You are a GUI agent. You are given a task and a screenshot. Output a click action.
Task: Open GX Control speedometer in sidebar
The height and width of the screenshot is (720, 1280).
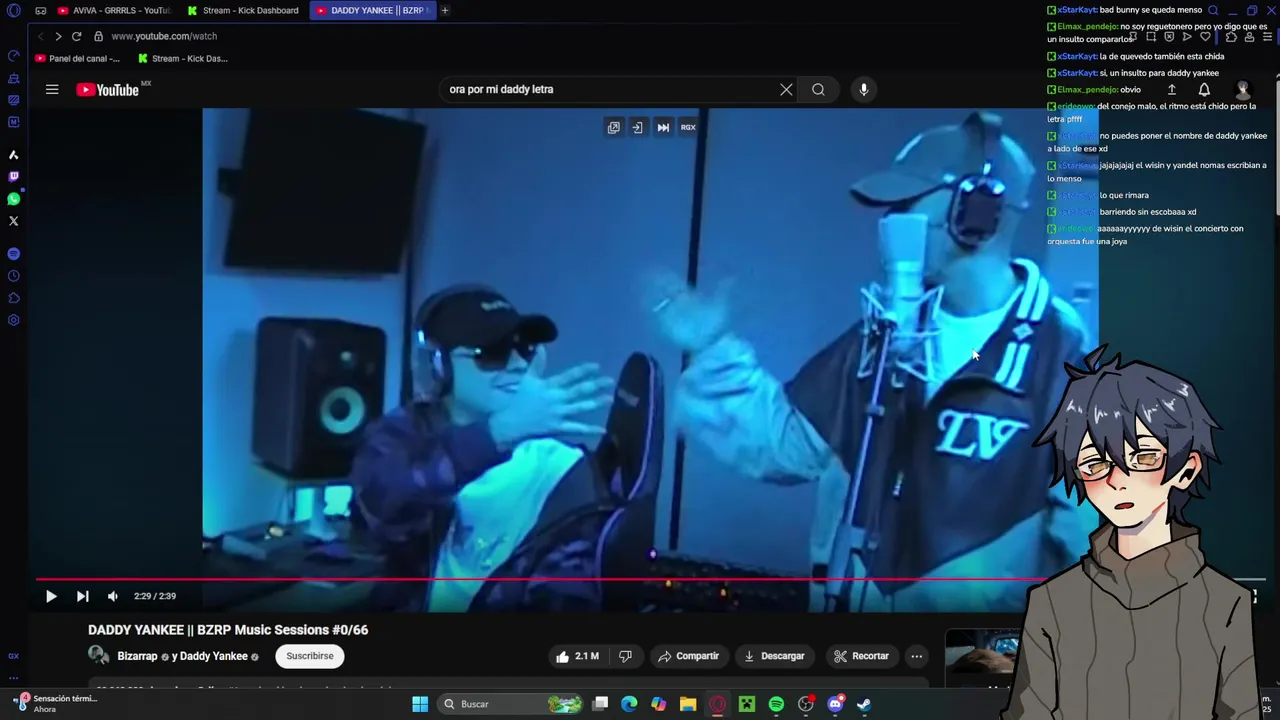(14, 56)
